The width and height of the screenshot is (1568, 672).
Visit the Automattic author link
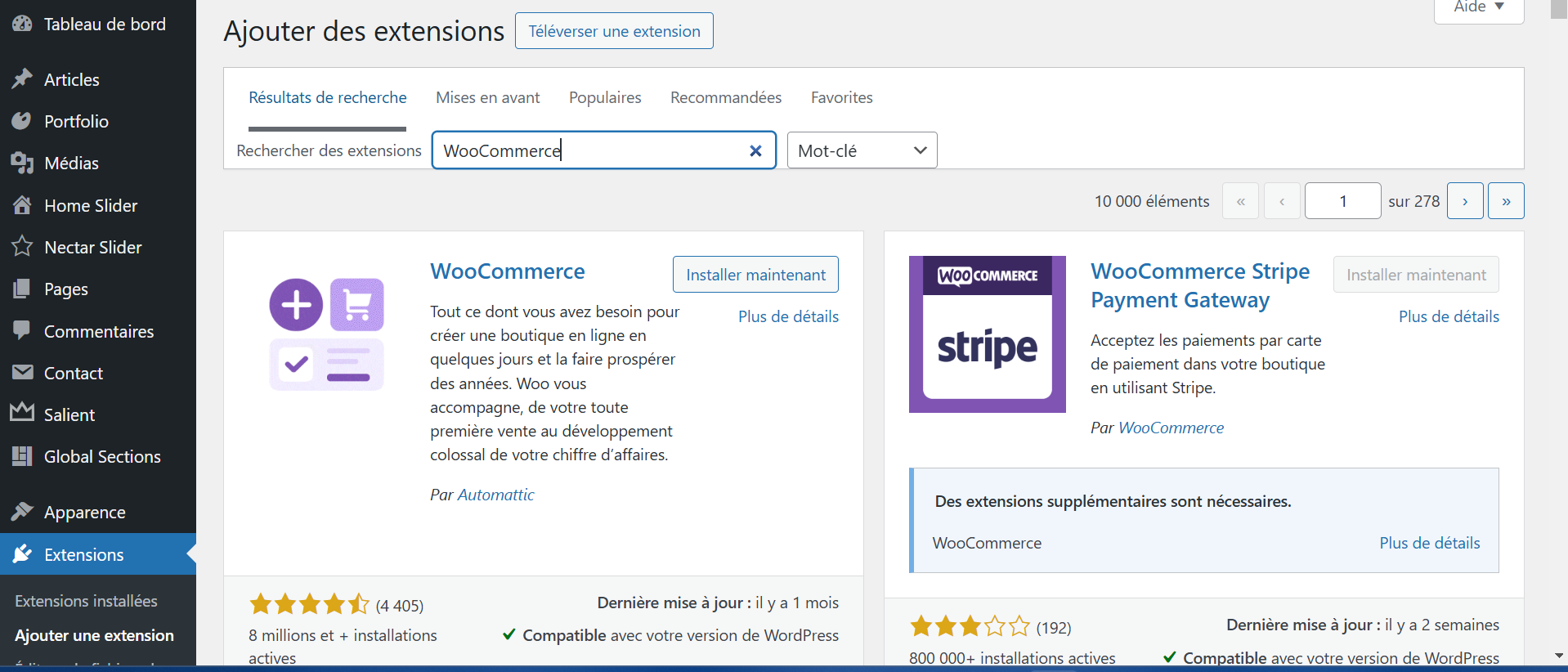click(x=495, y=495)
